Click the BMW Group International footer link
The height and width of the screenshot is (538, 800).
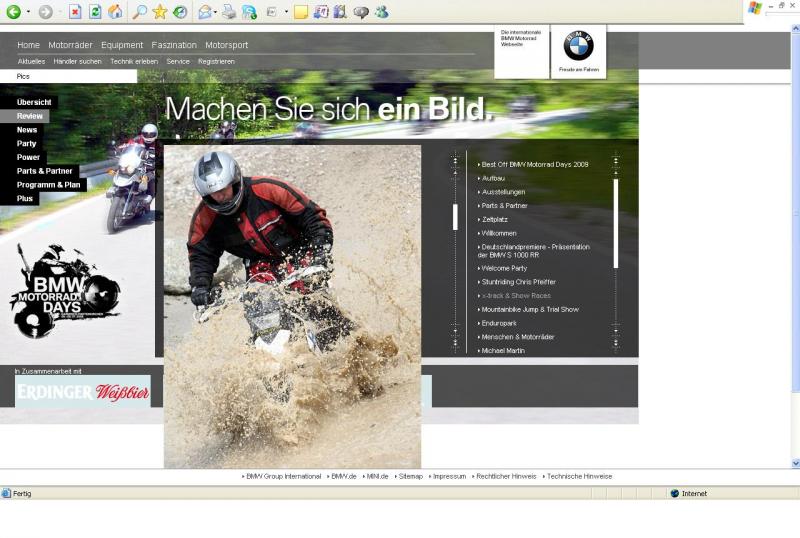[283, 476]
